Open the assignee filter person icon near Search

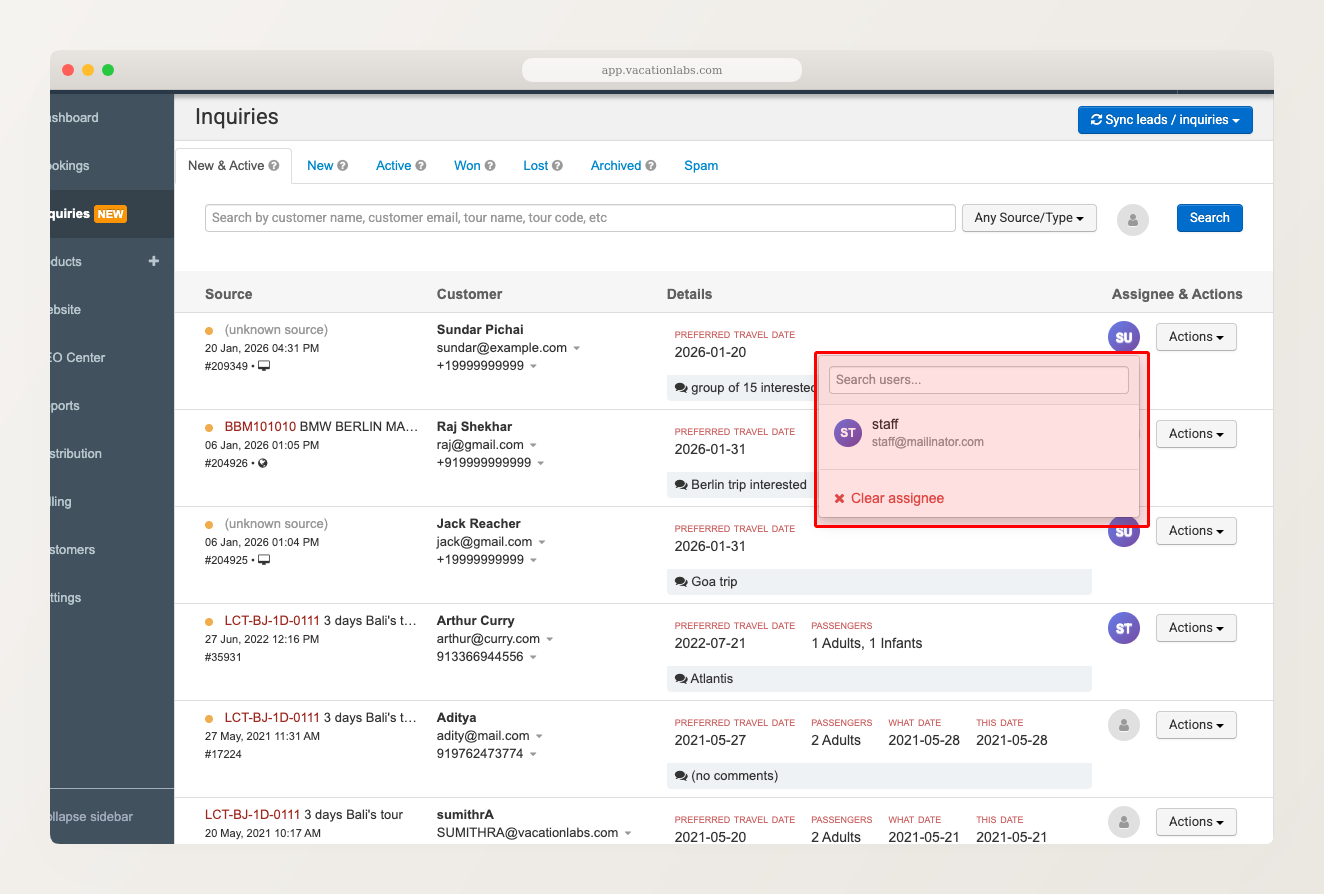point(1132,218)
